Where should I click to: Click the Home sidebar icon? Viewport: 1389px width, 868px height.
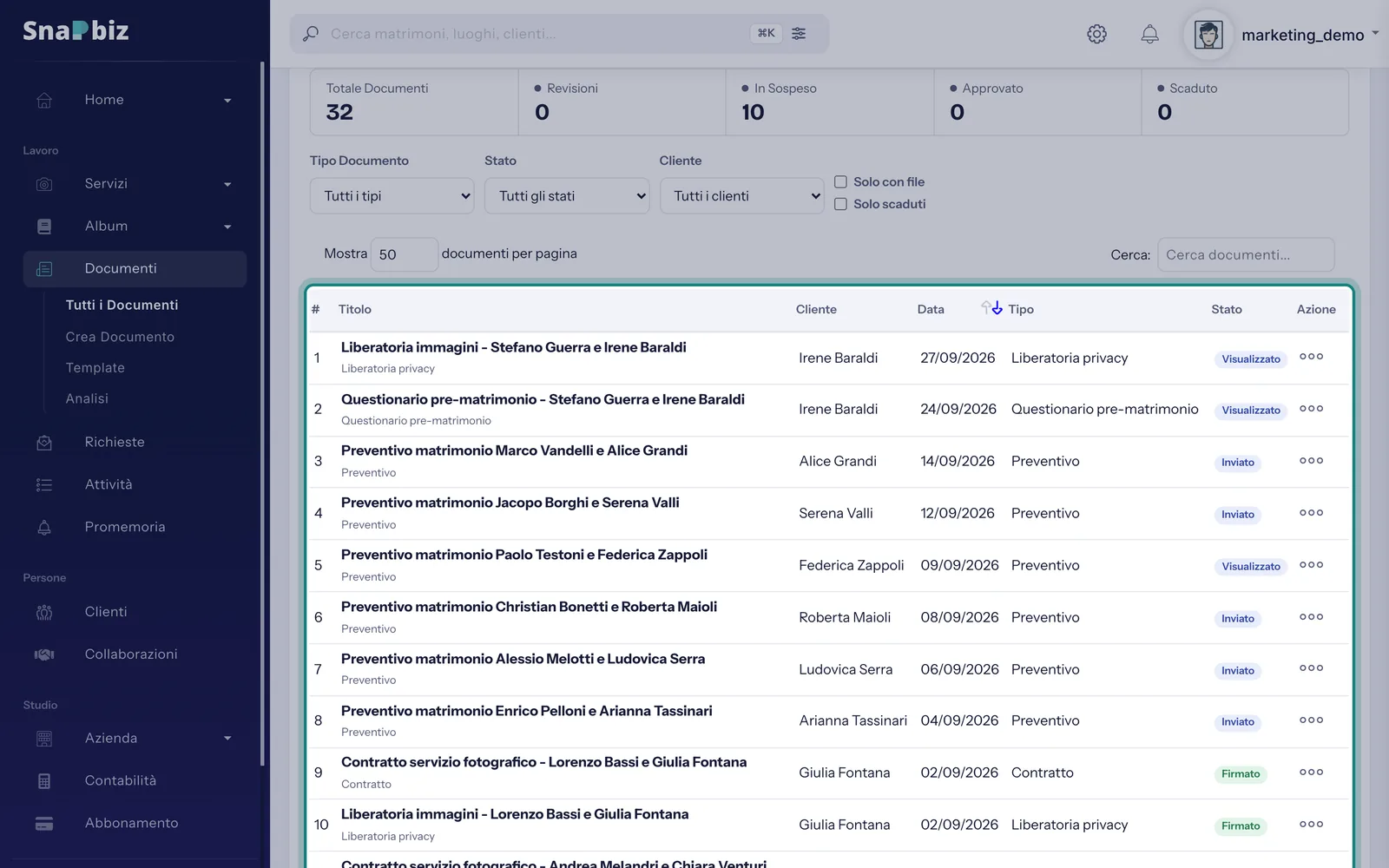(x=44, y=100)
